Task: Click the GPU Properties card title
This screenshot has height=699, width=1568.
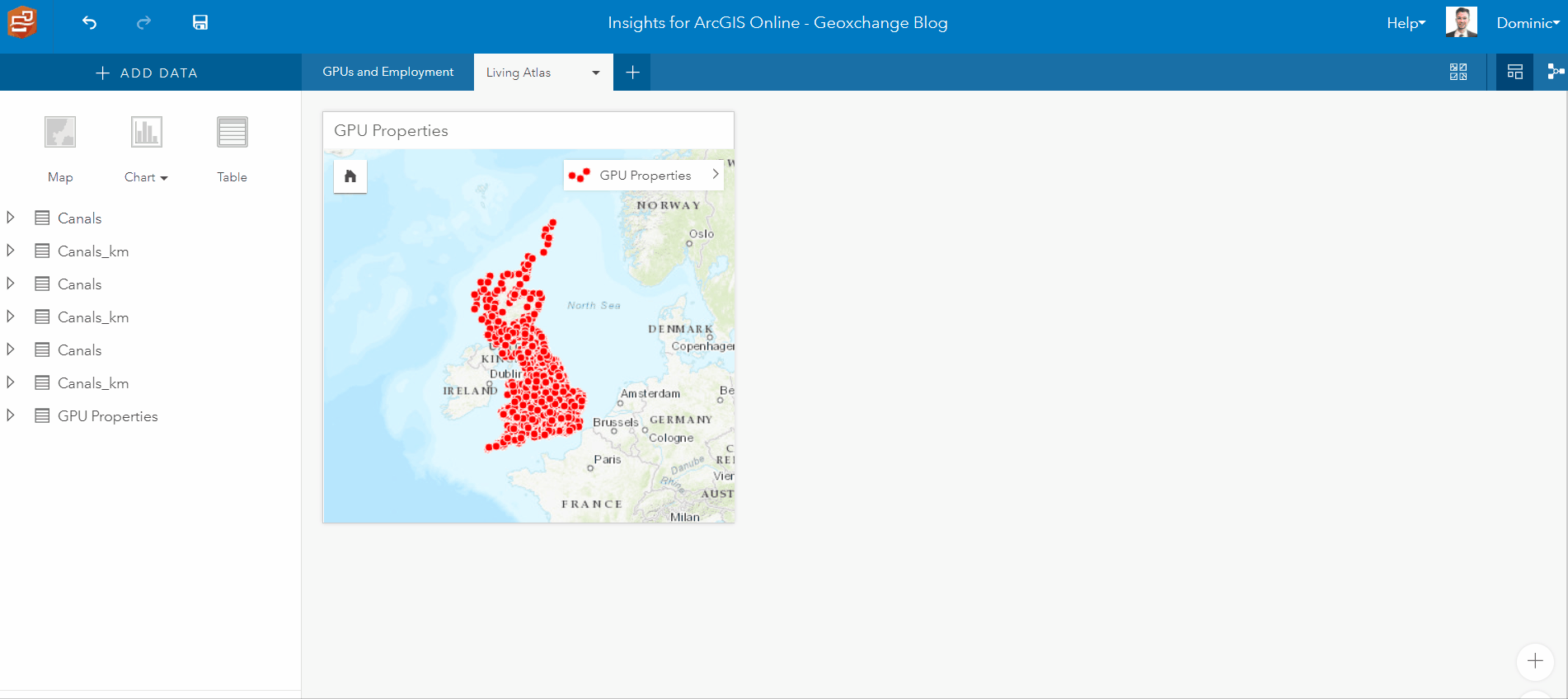Action: (x=391, y=130)
